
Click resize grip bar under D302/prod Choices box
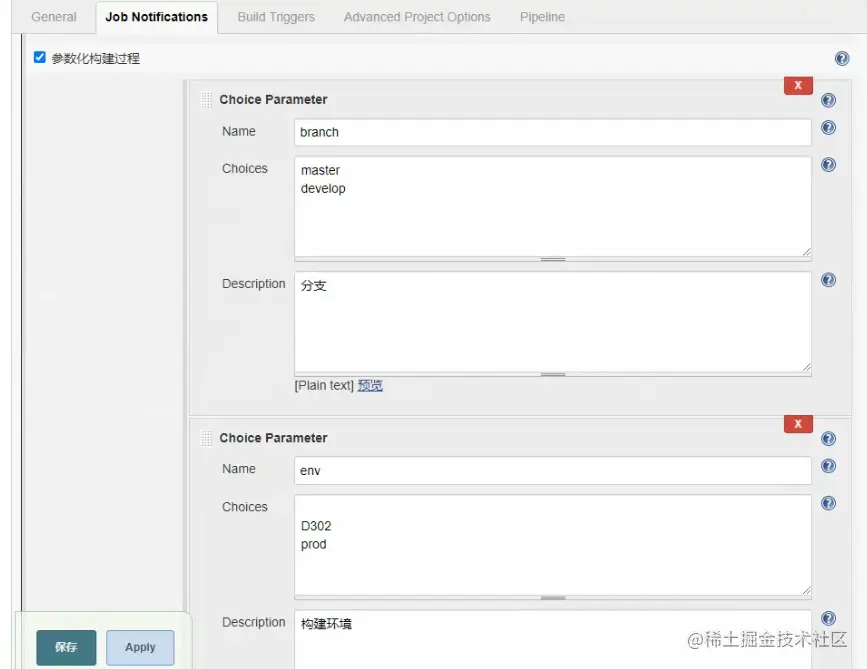click(552, 598)
